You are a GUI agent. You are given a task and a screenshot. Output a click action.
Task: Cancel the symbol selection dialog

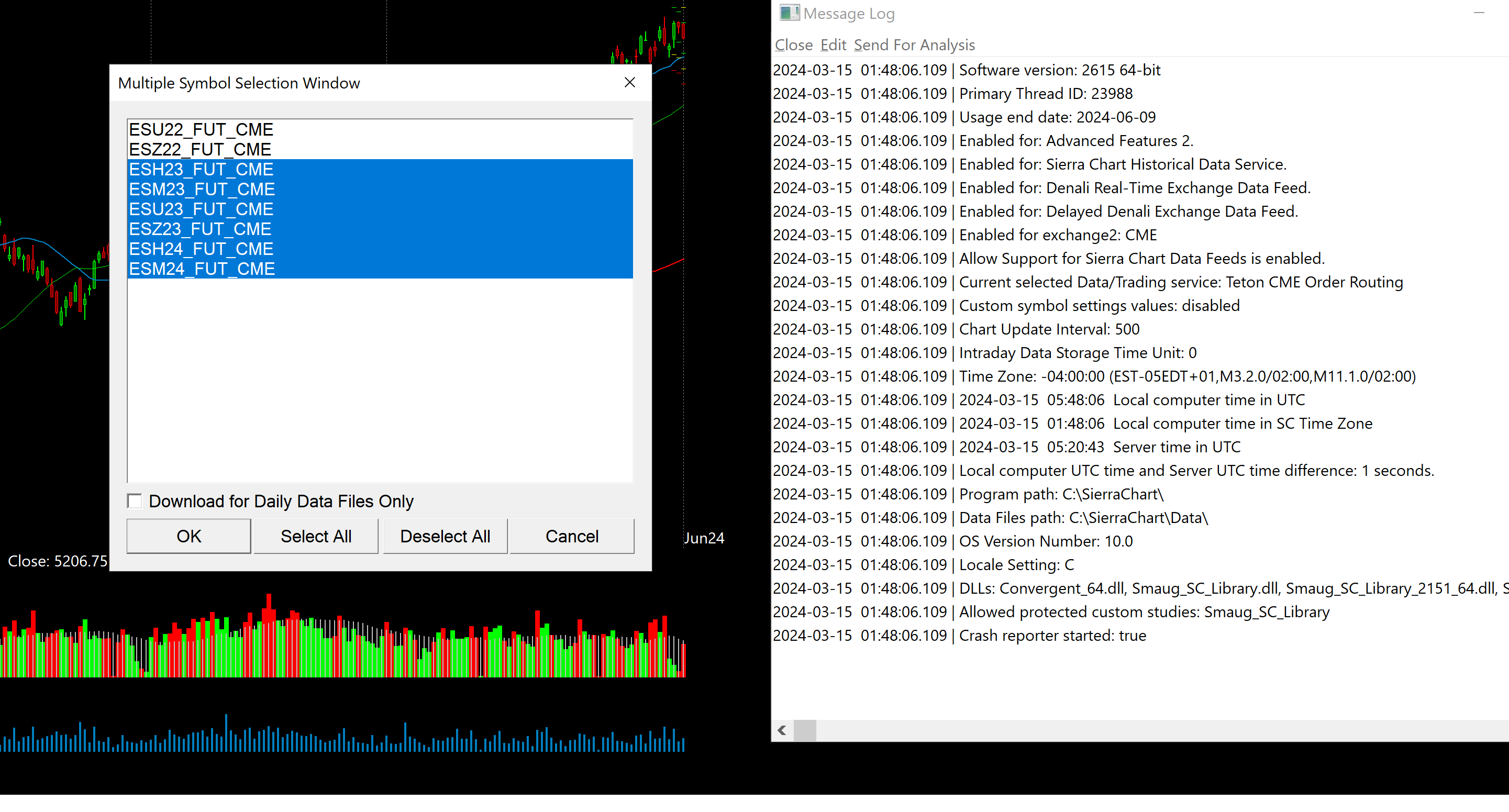(572, 536)
